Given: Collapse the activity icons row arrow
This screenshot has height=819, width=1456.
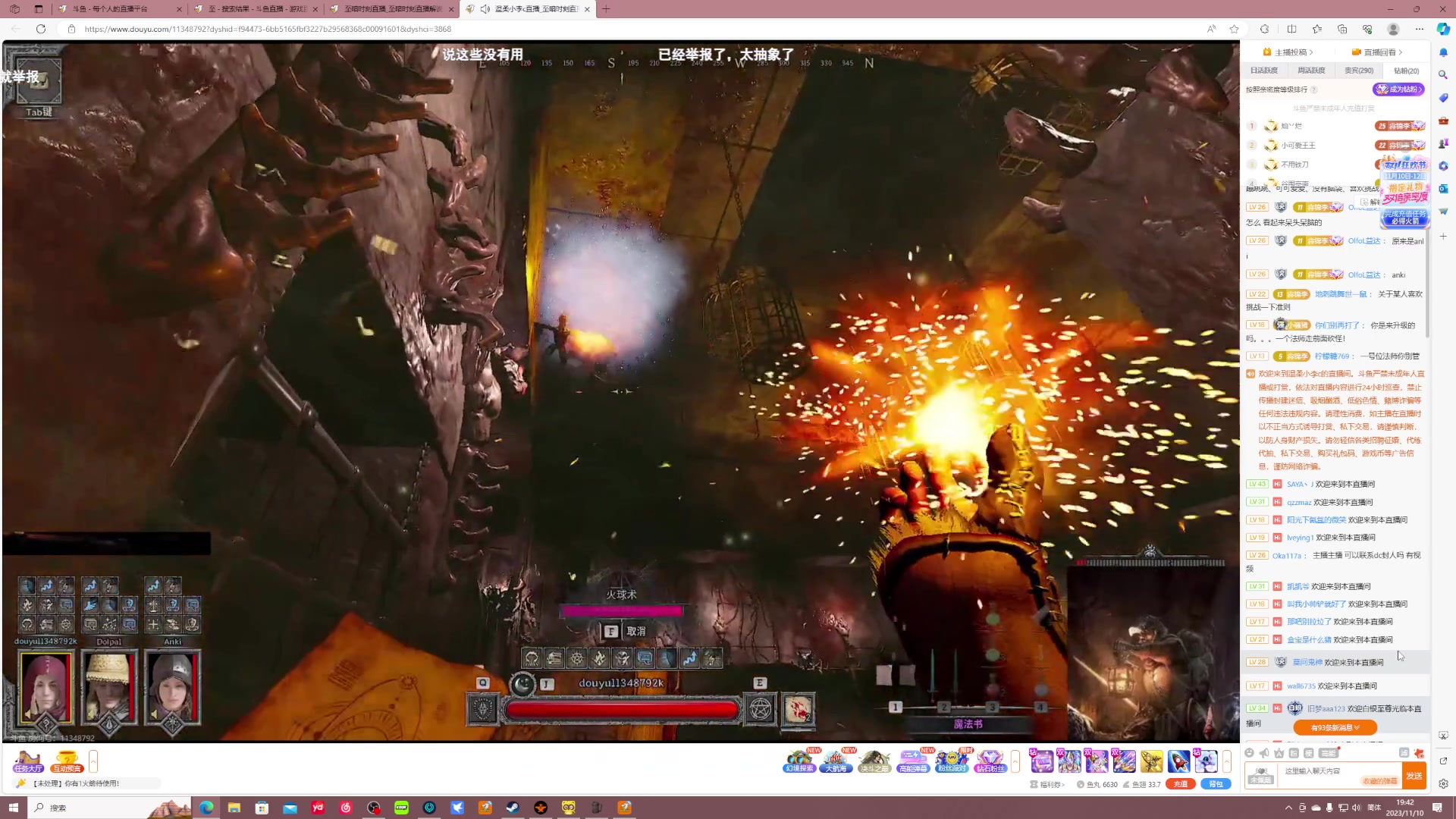Looking at the screenshot, I should pyautogui.click(x=1015, y=761).
